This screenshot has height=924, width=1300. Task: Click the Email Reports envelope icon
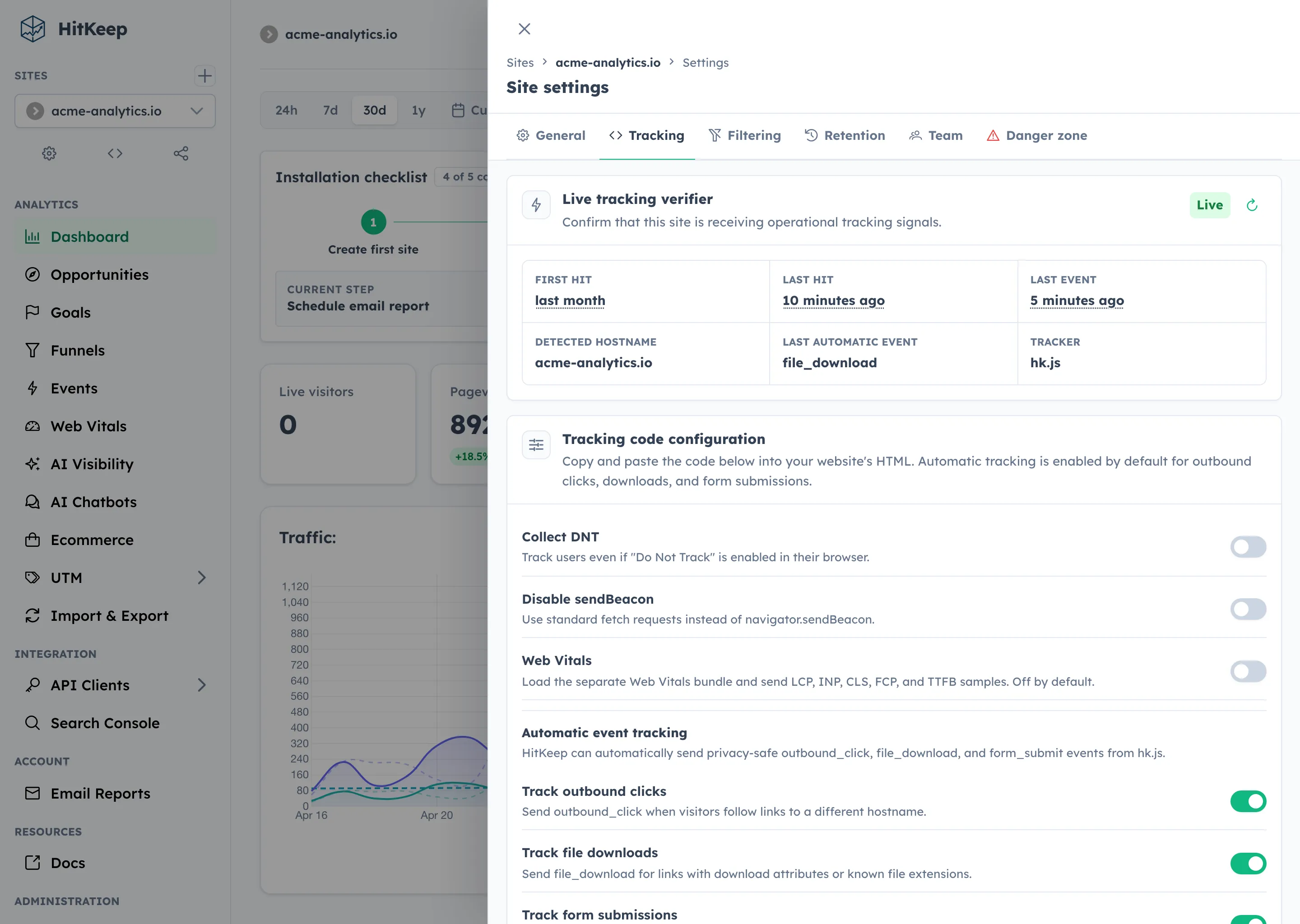(32, 793)
